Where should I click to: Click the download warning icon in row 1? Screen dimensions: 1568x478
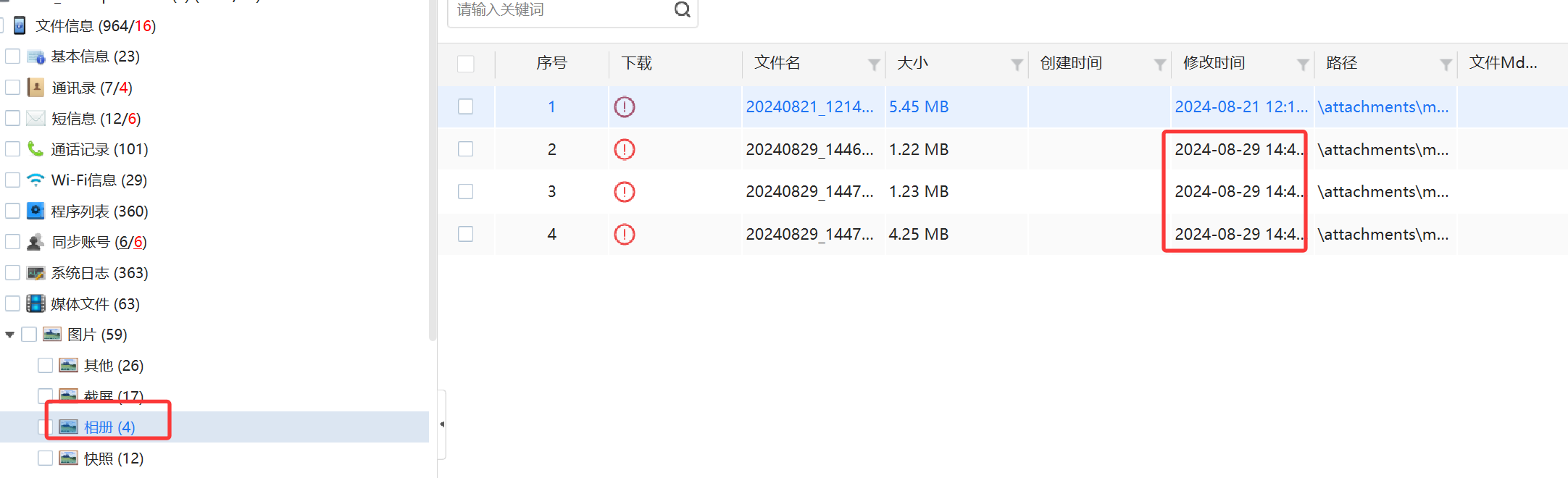coord(624,107)
